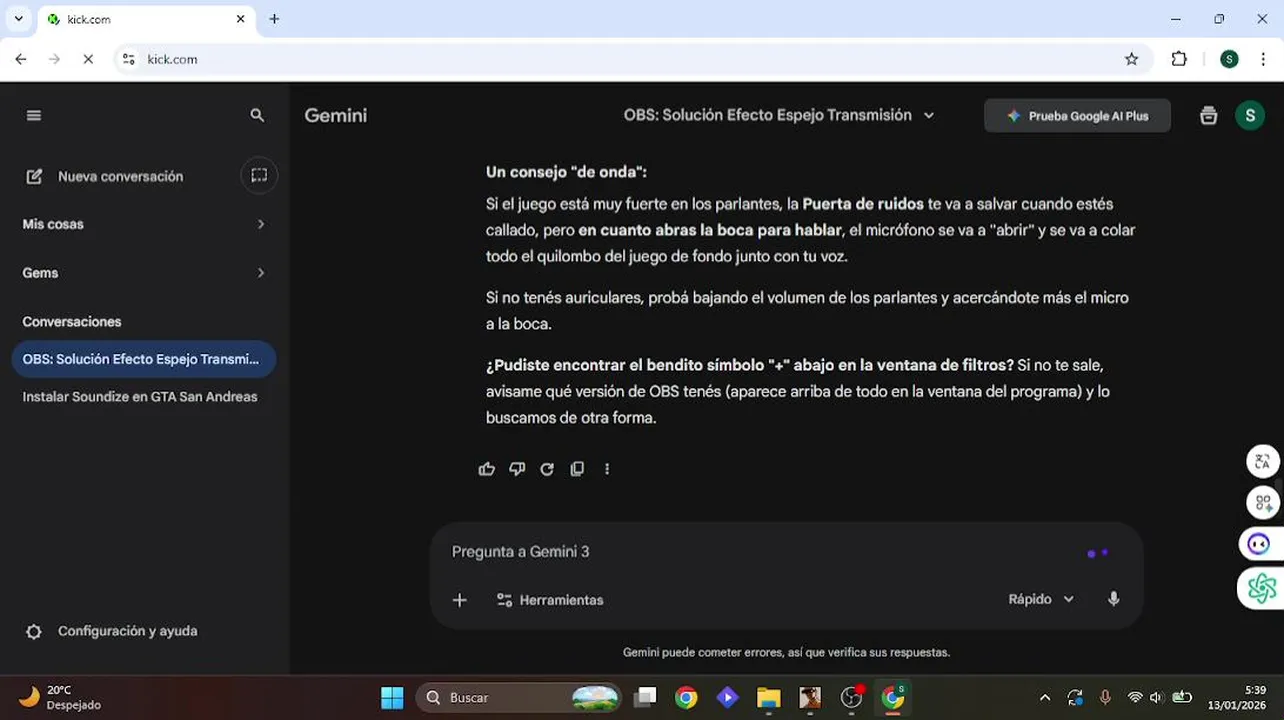The image size is (1284, 720).
Task: Expand the Mis cosas section
Action: click(x=144, y=224)
